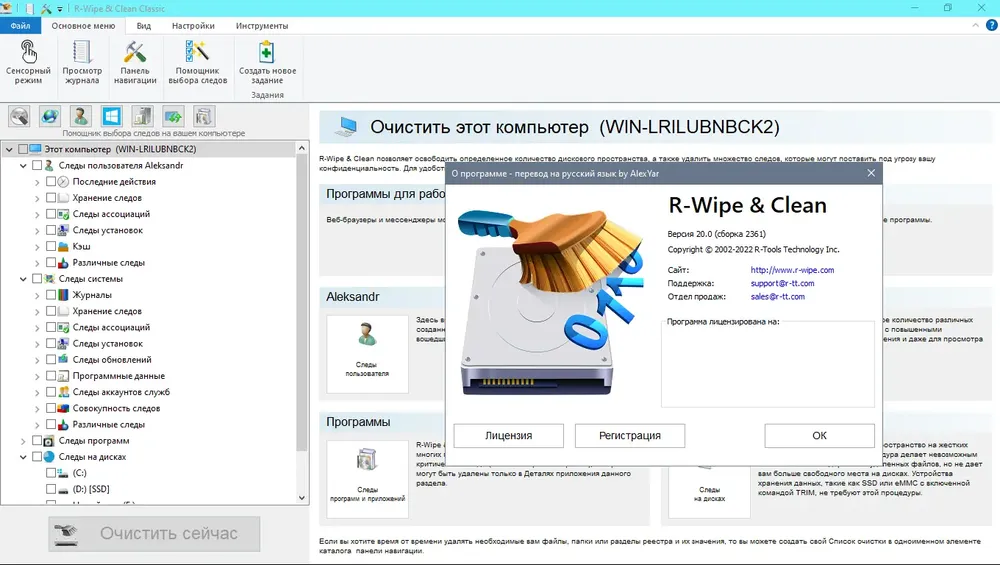
Task: Open the Файл menu
Action: click(20, 26)
